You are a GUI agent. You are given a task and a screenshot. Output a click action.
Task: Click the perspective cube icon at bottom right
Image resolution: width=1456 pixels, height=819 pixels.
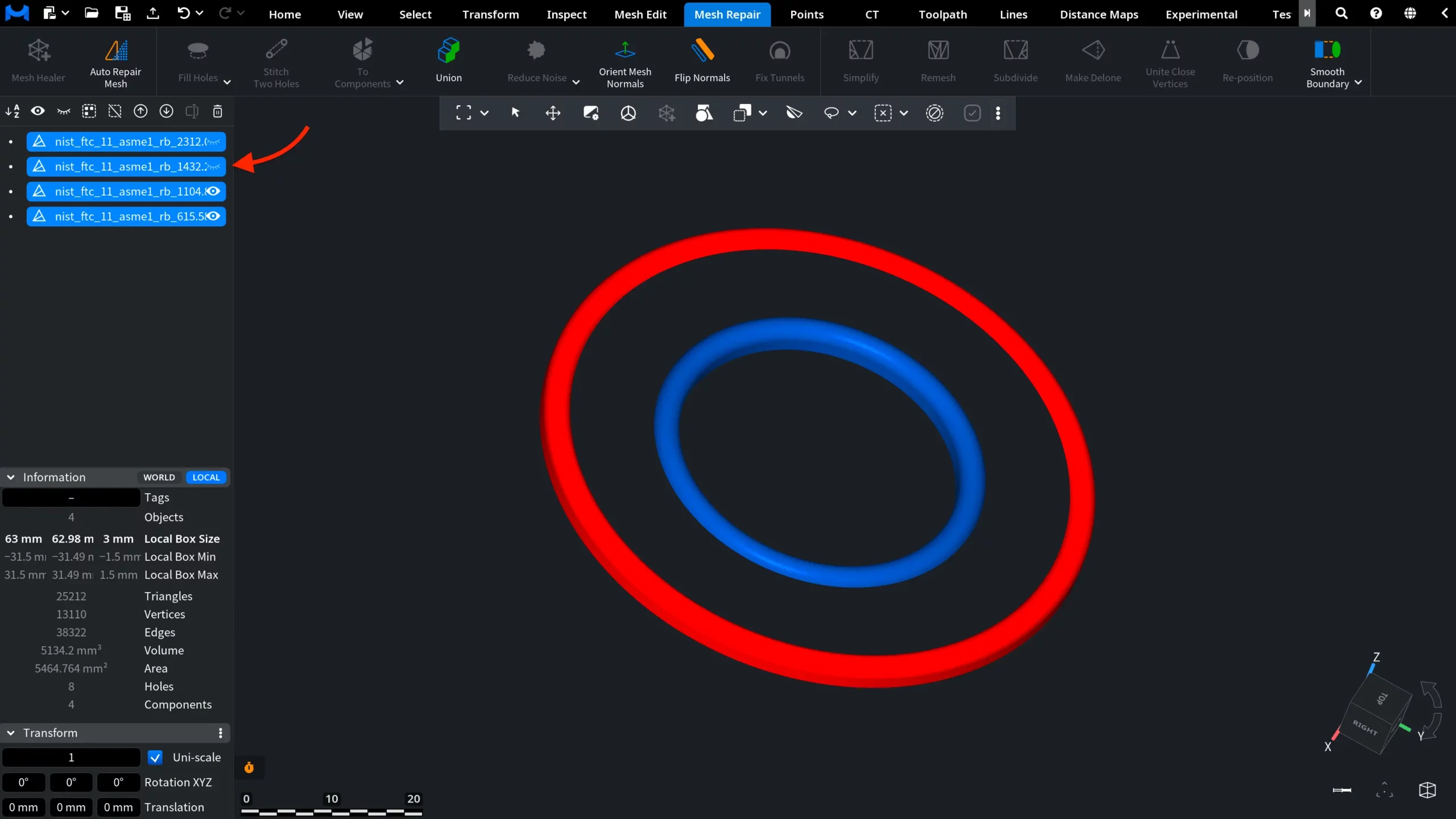[x=1428, y=789]
